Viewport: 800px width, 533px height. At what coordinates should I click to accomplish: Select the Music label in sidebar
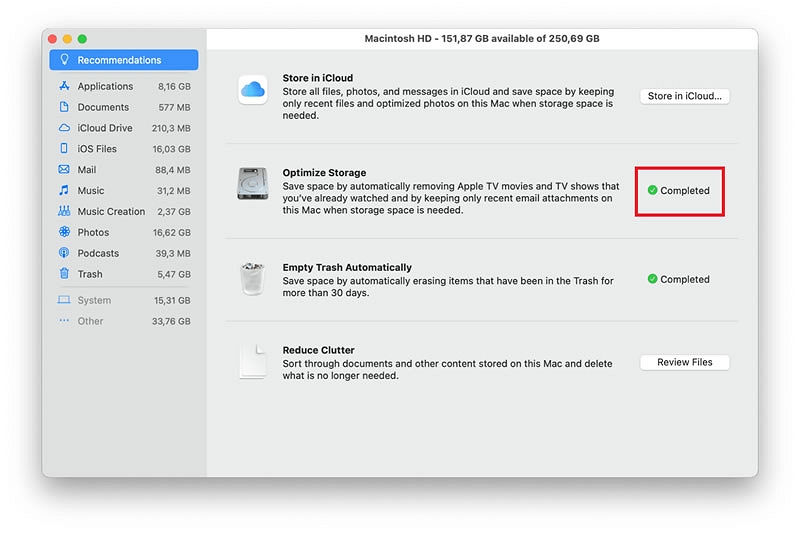[x=91, y=191]
